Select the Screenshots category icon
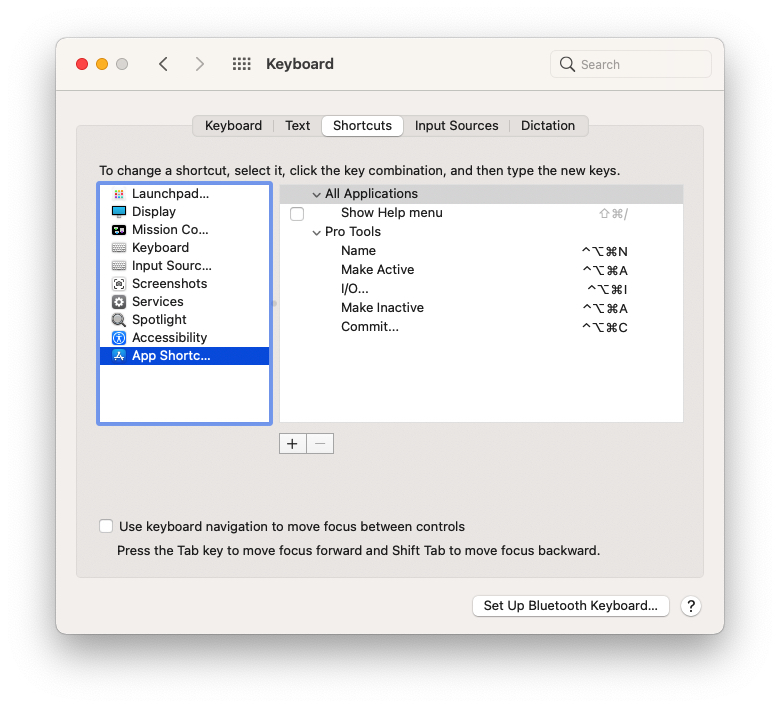 [x=119, y=284]
